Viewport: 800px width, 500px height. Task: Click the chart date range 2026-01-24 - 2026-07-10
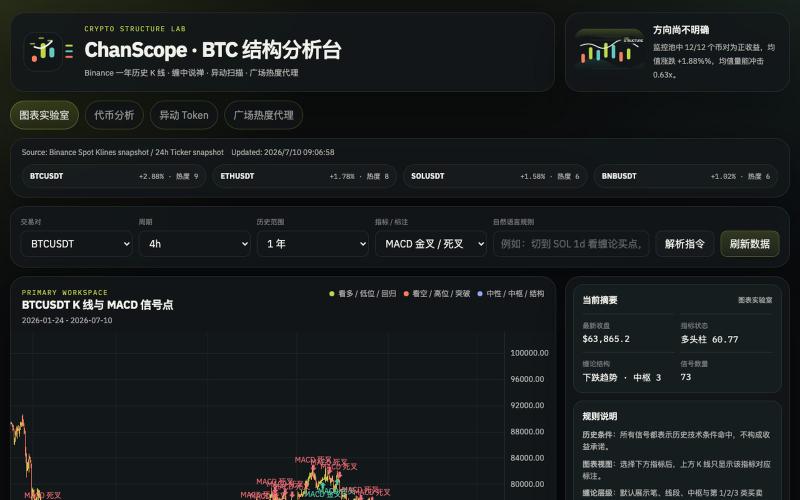click(67, 320)
